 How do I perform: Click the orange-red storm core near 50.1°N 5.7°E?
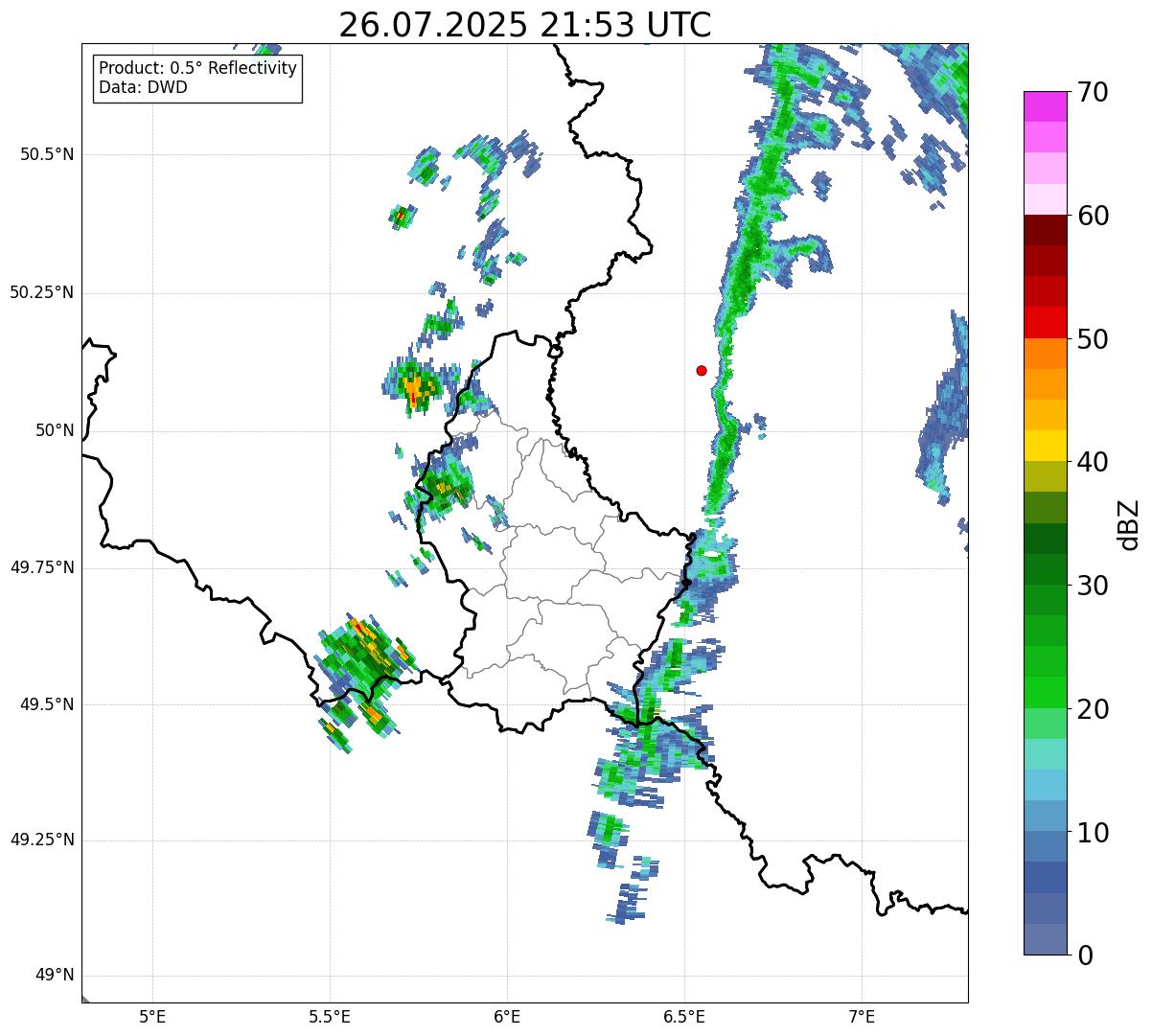(x=413, y=386)
